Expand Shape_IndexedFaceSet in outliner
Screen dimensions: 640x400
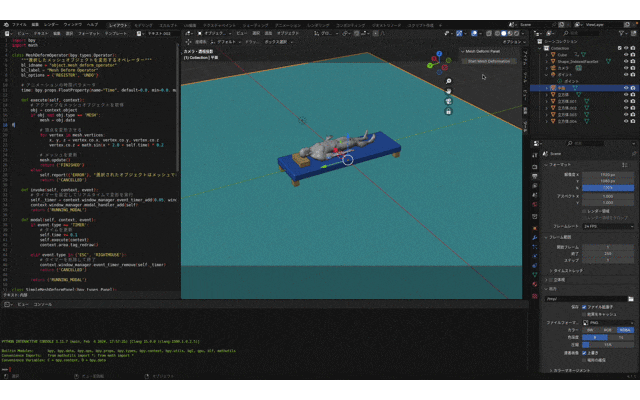coord(547,61)
